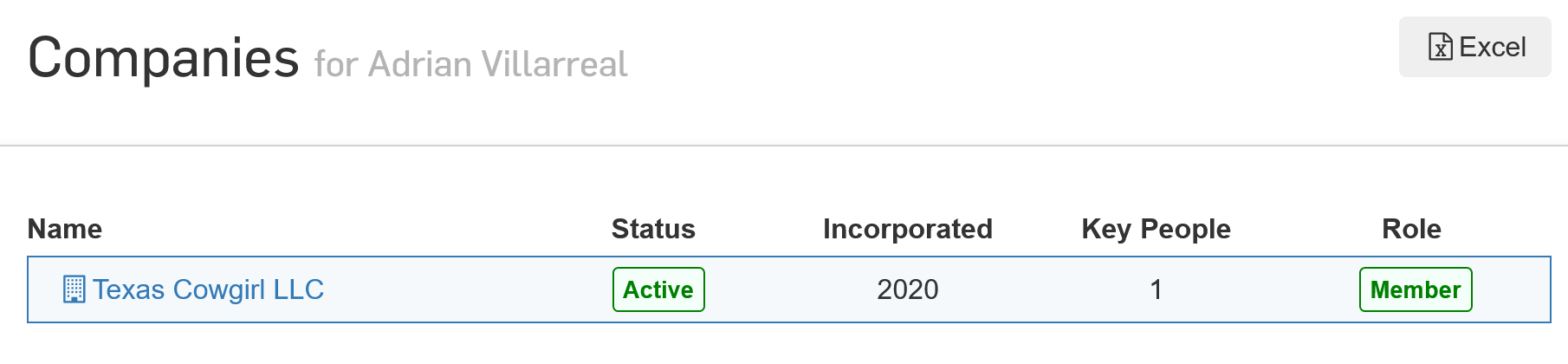Sort by the Name column header

65,229
